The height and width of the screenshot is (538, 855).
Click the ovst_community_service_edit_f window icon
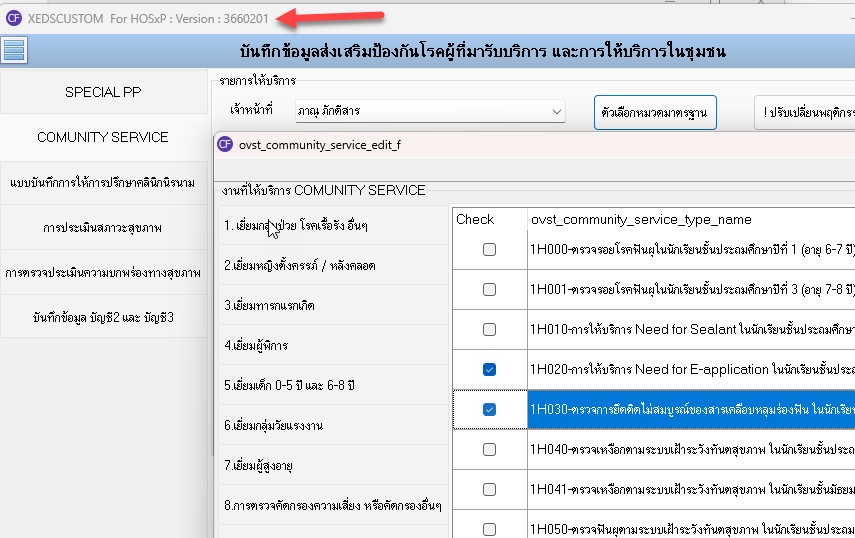(x=226, y=144)
